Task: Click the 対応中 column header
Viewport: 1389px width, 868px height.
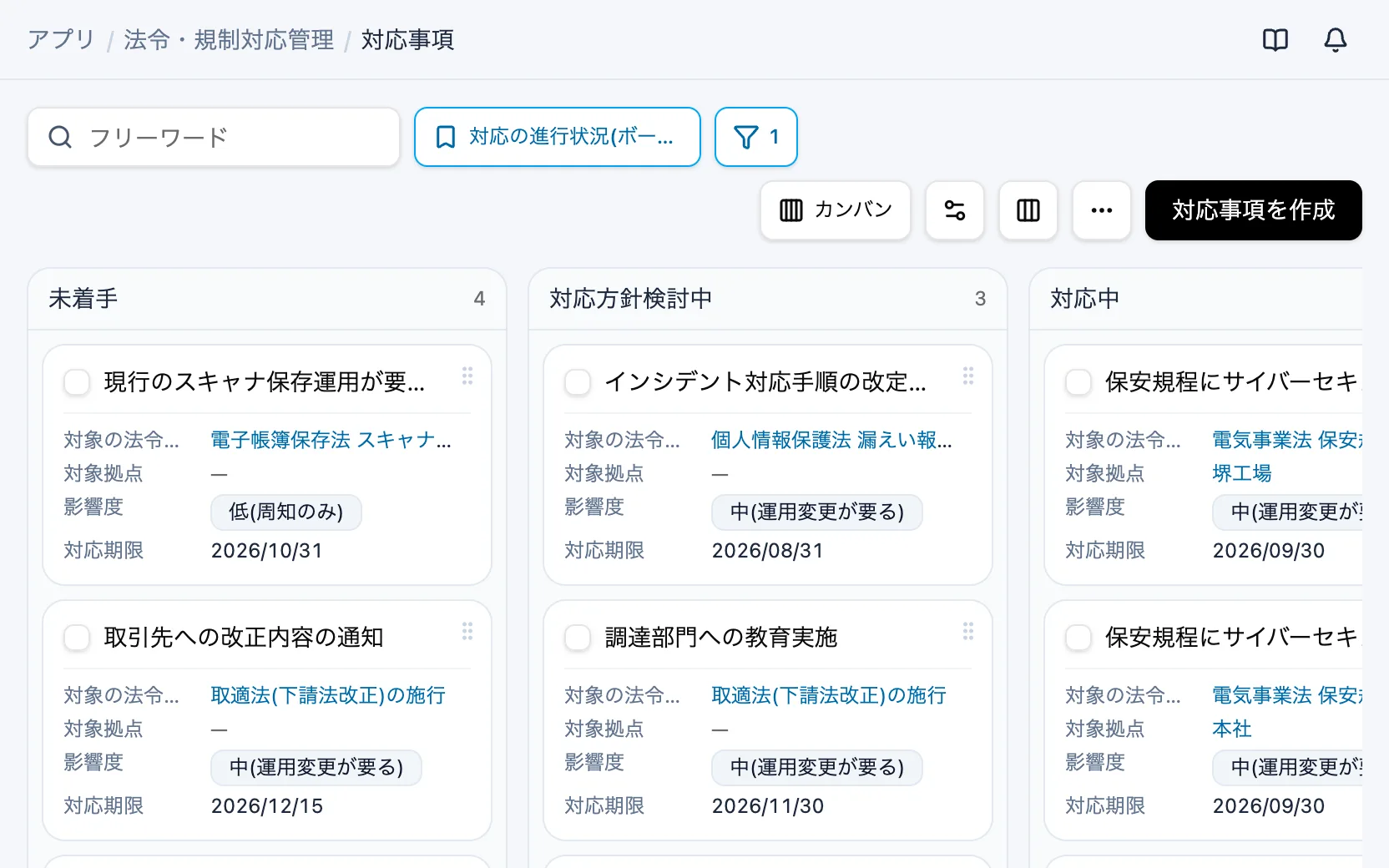Action: (x=1196, y=299)
